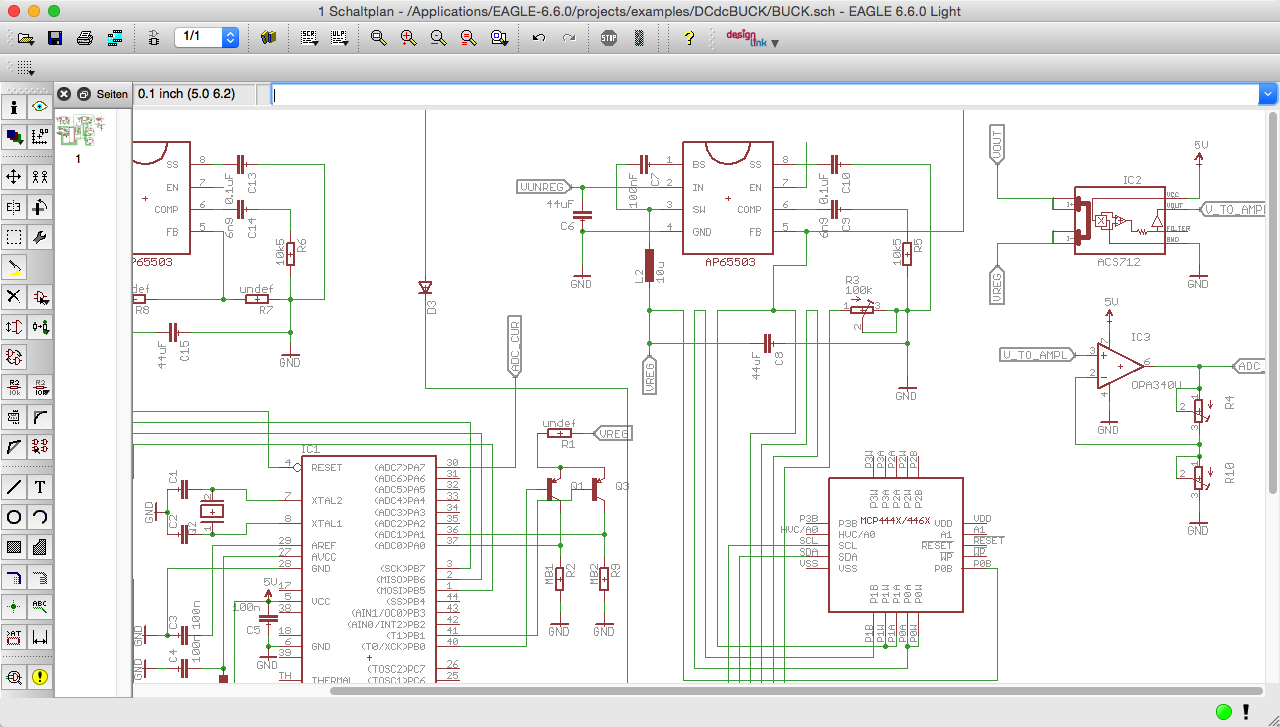Click the Go traffic light icon
This screenshot has height=727, width=1280.
pos(639,38)
